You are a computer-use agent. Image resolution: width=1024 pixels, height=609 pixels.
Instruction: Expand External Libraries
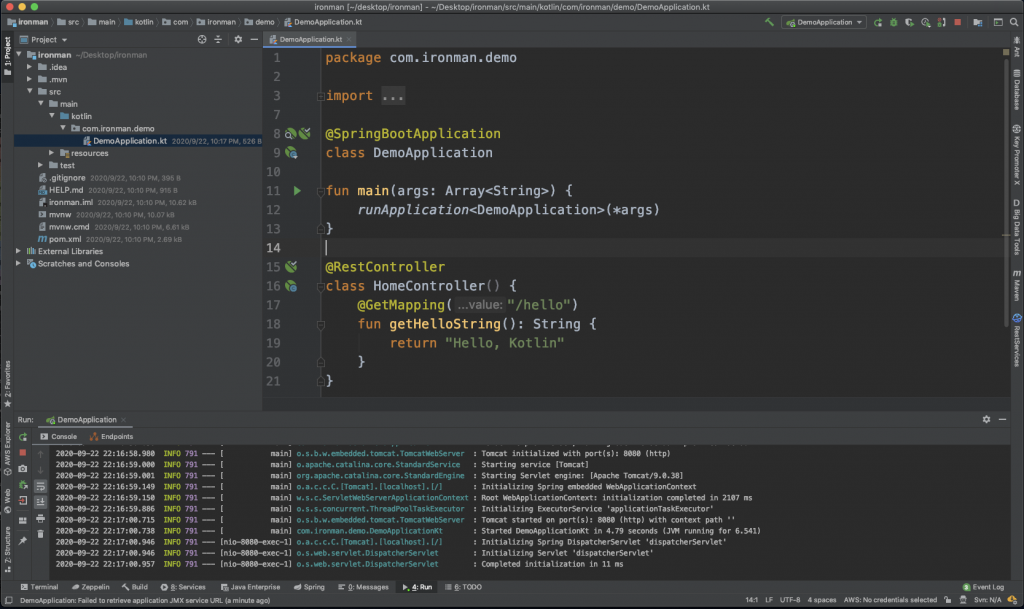pyautogui.click(x=18, y=251)
